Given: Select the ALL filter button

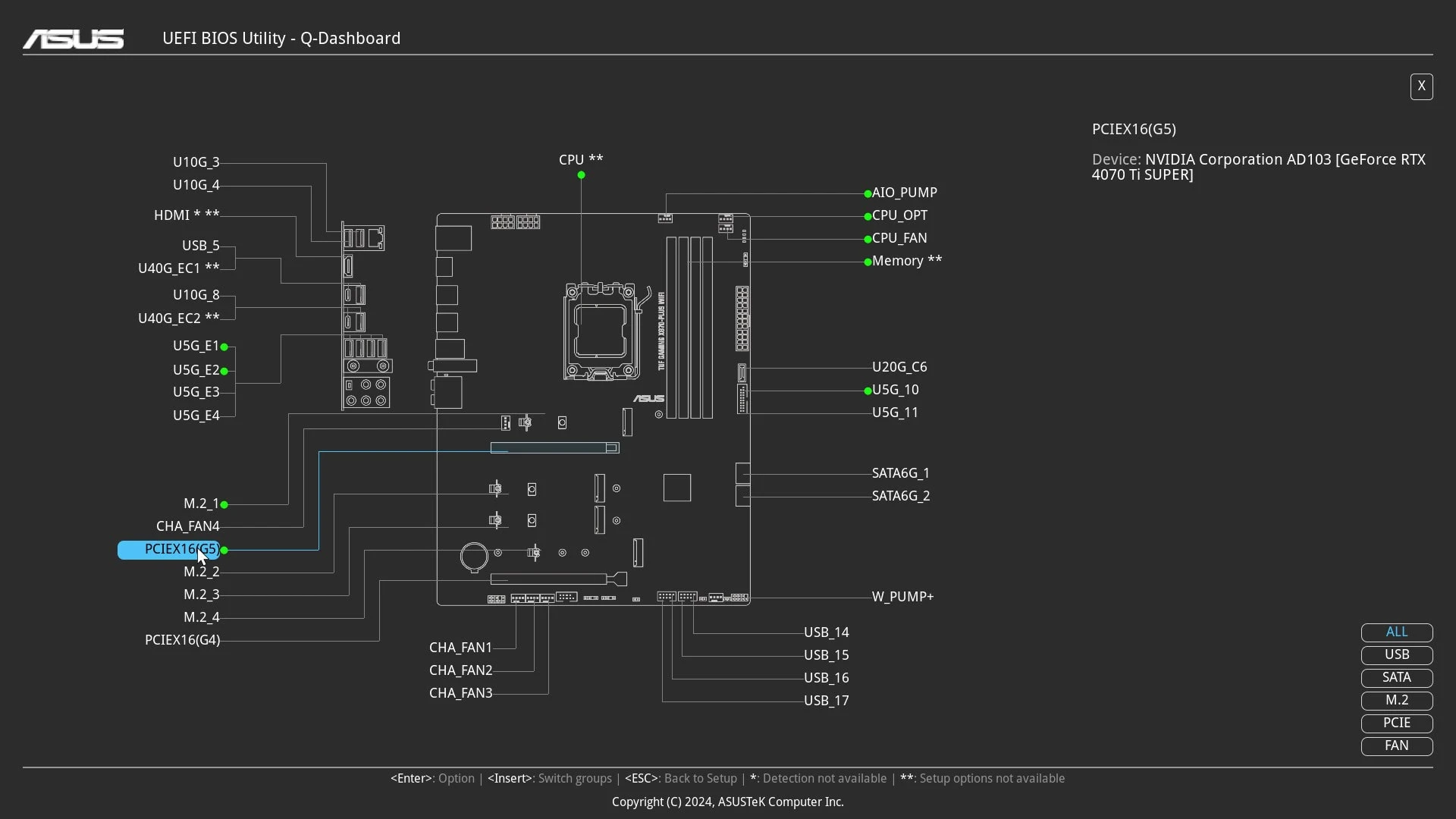Looking at the screenshot, I should (x=1396, y=632).
